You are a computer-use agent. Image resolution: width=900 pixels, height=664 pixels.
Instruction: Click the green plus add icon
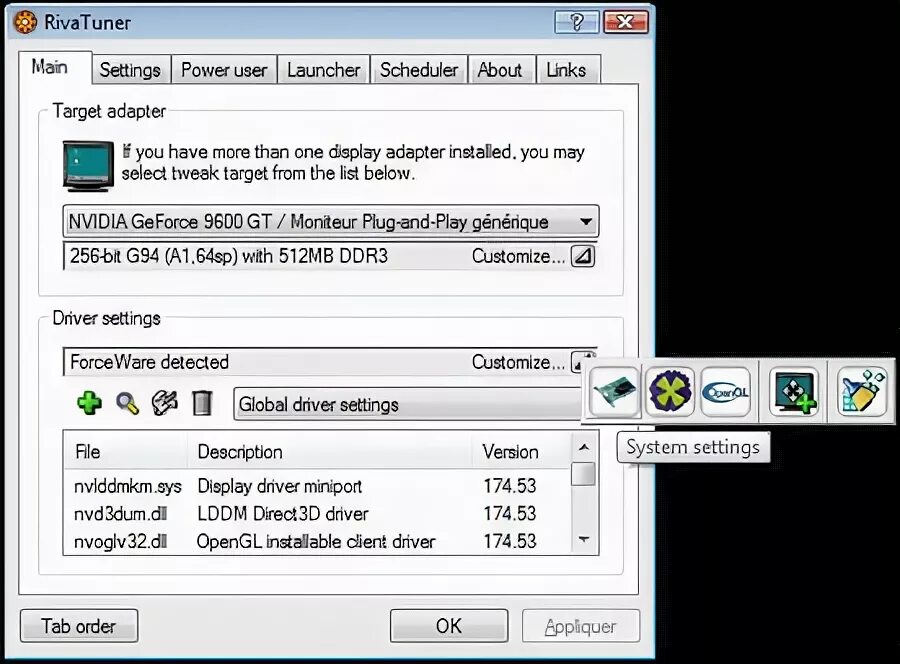tap(90, 403)
